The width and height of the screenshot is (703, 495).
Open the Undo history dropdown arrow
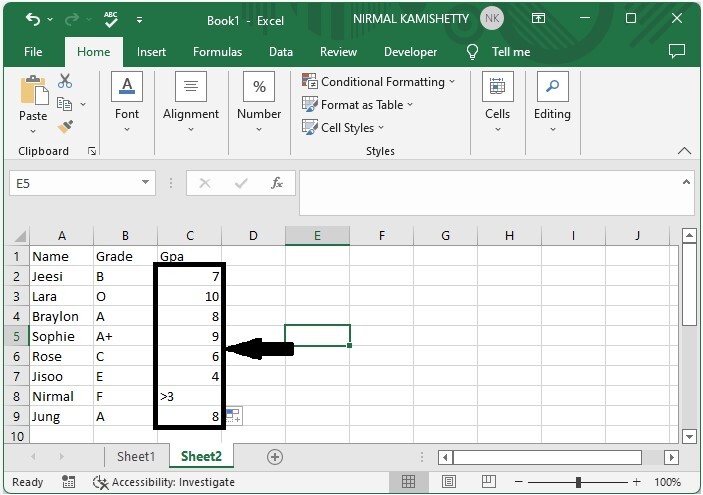[x=50, y=20]
